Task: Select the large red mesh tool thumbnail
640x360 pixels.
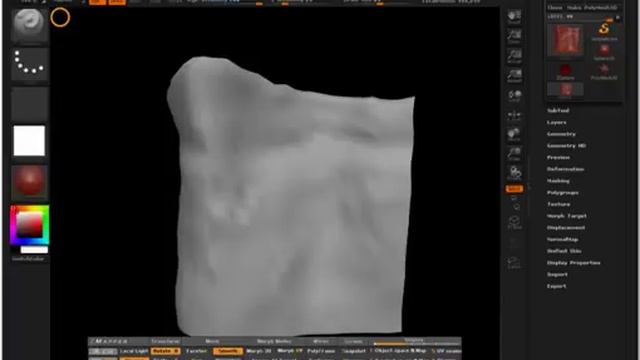Action: click(565, 40)
